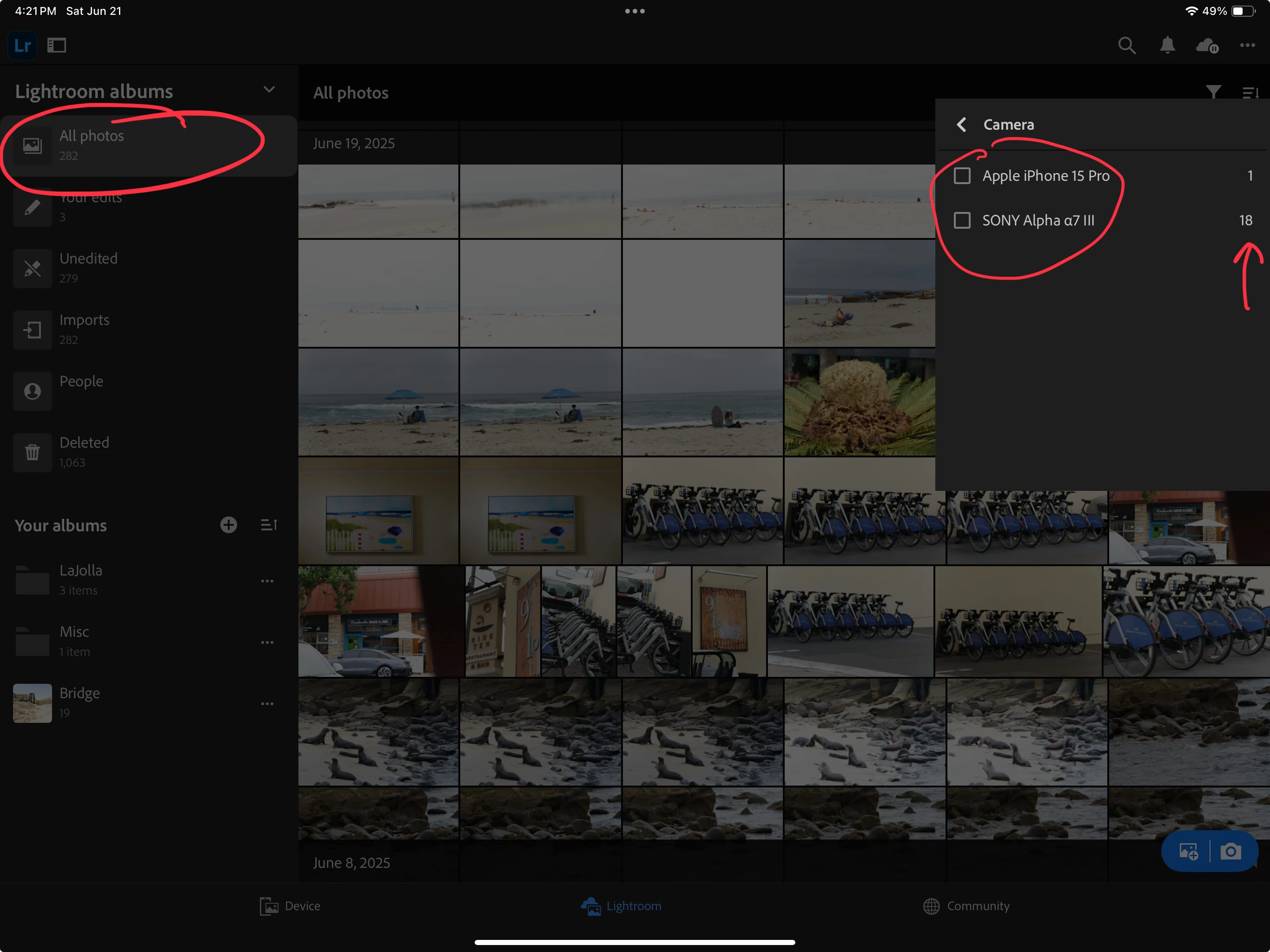Switch to the Community tab
The width and height of the screenshot is (1270, 952).
click(966, 906)
